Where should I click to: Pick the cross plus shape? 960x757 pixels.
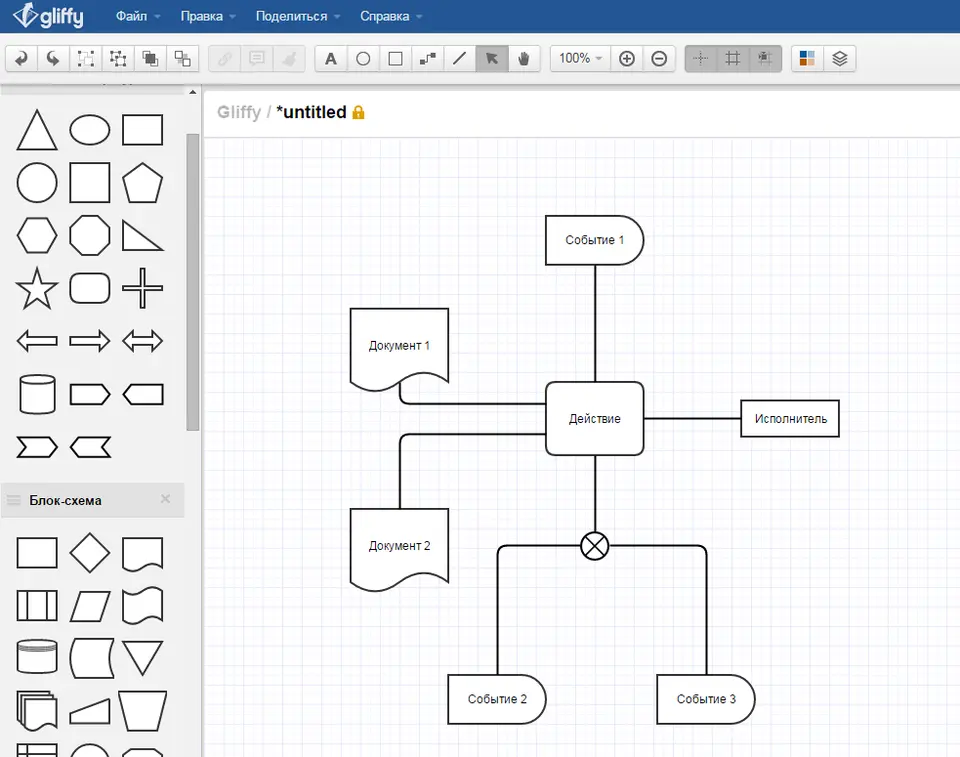point(143,288)
